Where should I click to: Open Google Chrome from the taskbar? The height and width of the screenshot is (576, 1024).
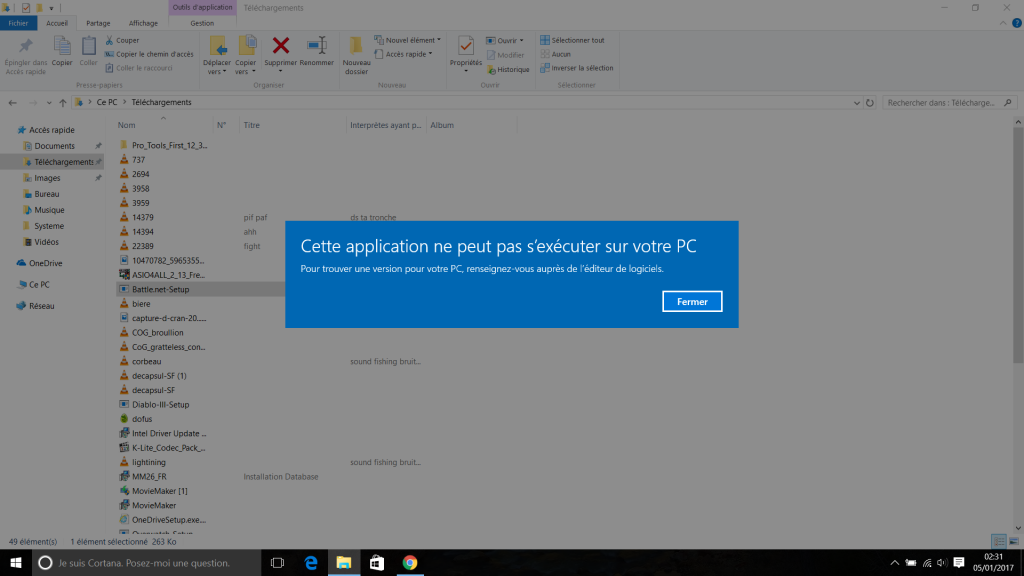[409, 562]
